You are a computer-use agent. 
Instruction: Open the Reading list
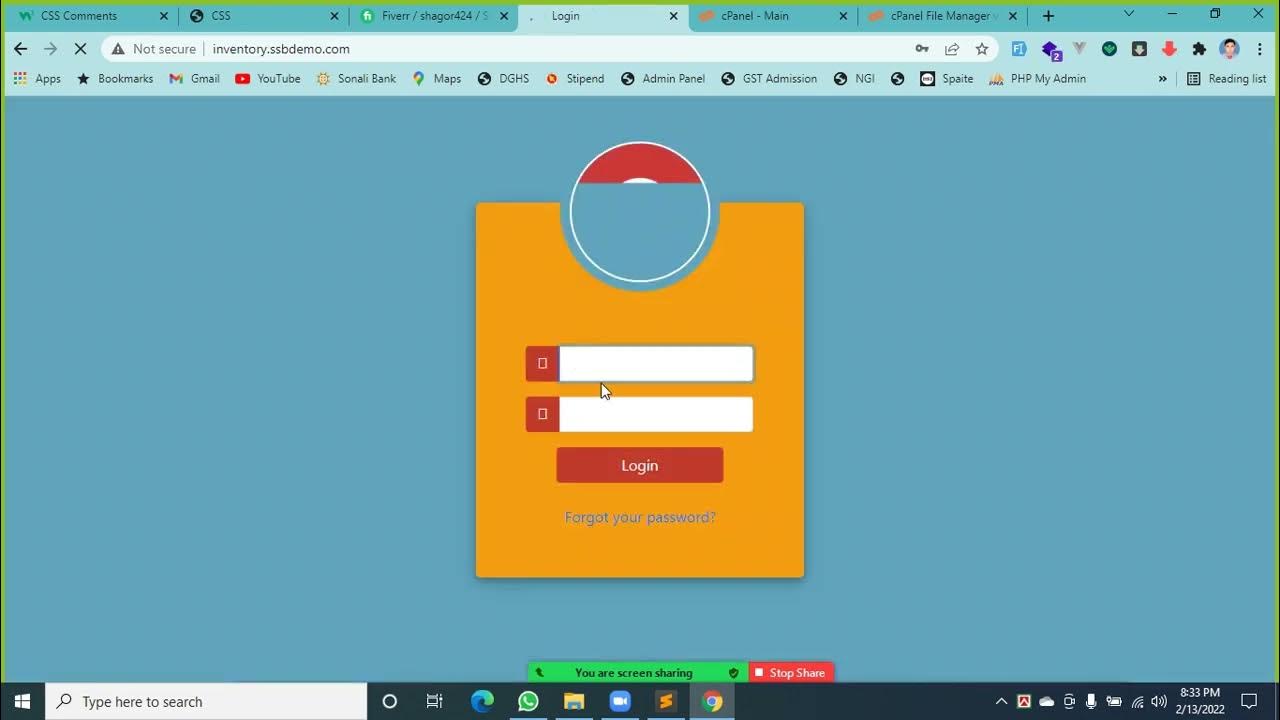point(1226,79)
